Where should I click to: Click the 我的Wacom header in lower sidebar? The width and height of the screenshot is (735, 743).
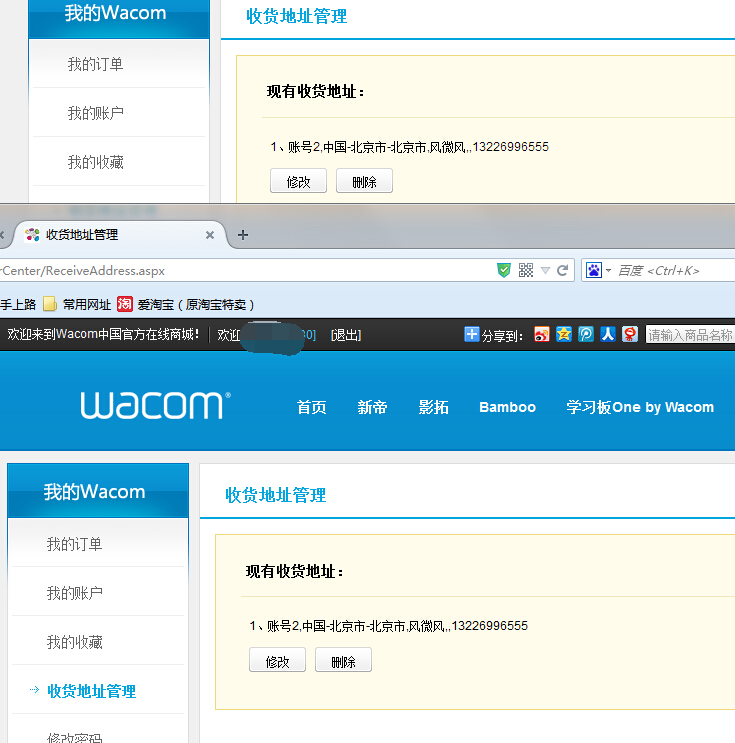point(98,491)
